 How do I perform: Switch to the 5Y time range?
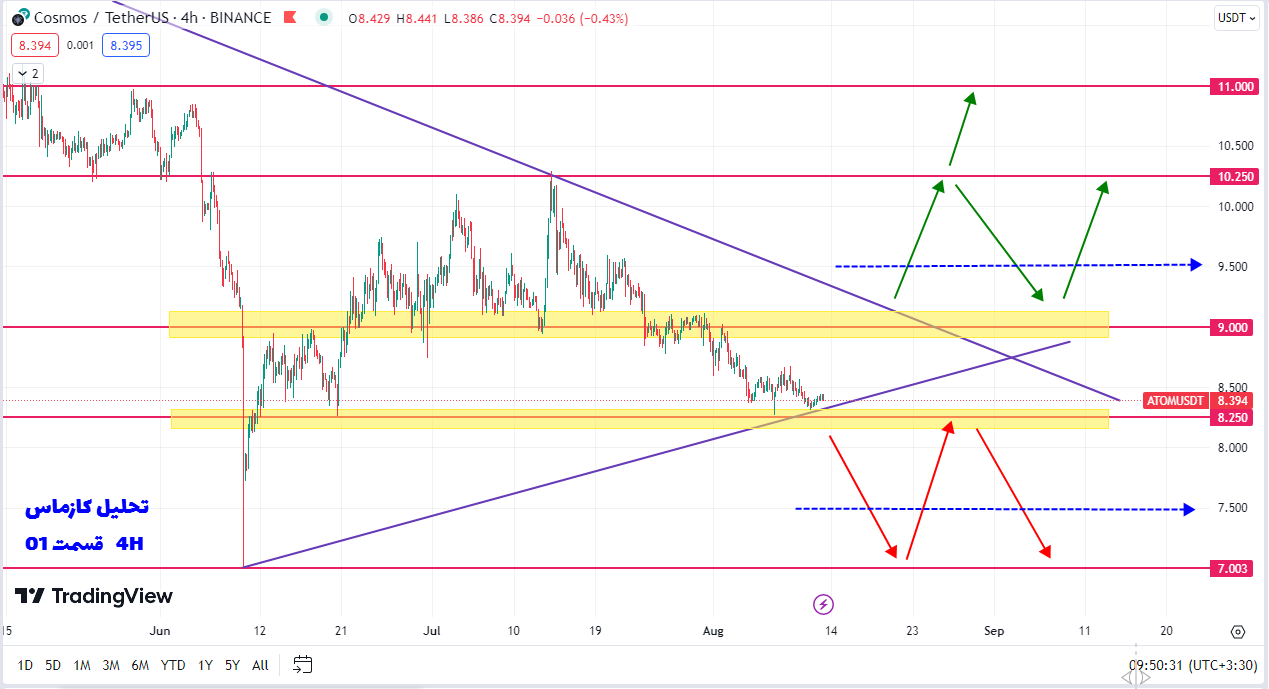(x=232, y=665)
